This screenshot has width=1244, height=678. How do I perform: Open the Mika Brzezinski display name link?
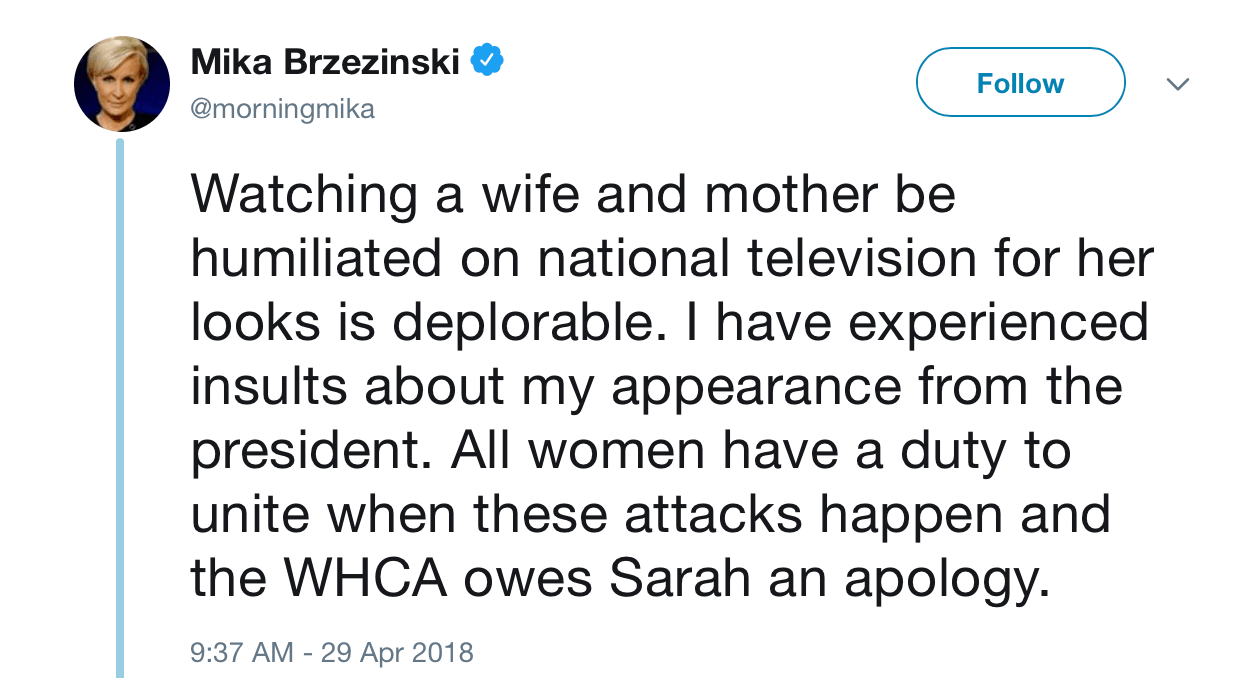point(325,63)
